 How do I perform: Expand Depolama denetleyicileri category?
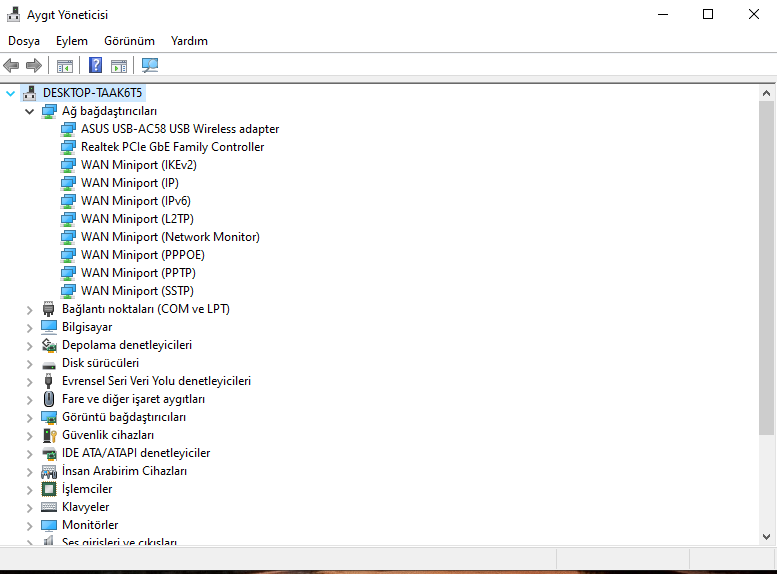29,346
